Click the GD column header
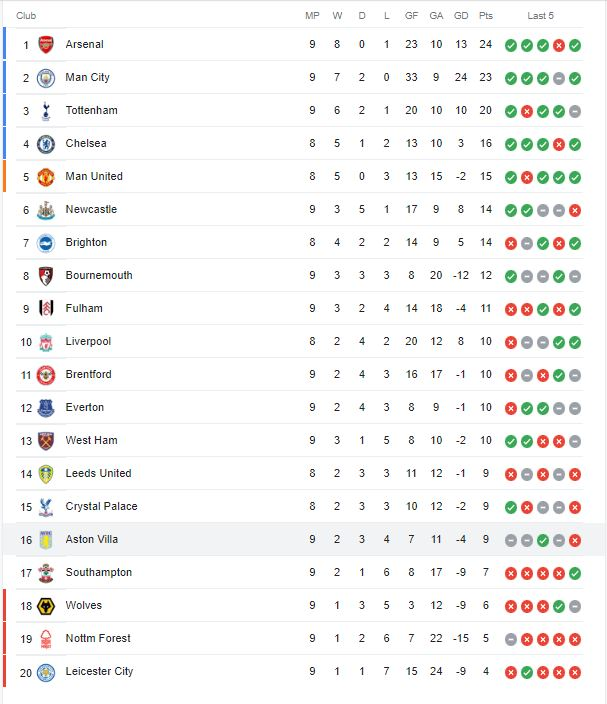Image resolution: width=607 pixels, height=704 pixels. 461,16
